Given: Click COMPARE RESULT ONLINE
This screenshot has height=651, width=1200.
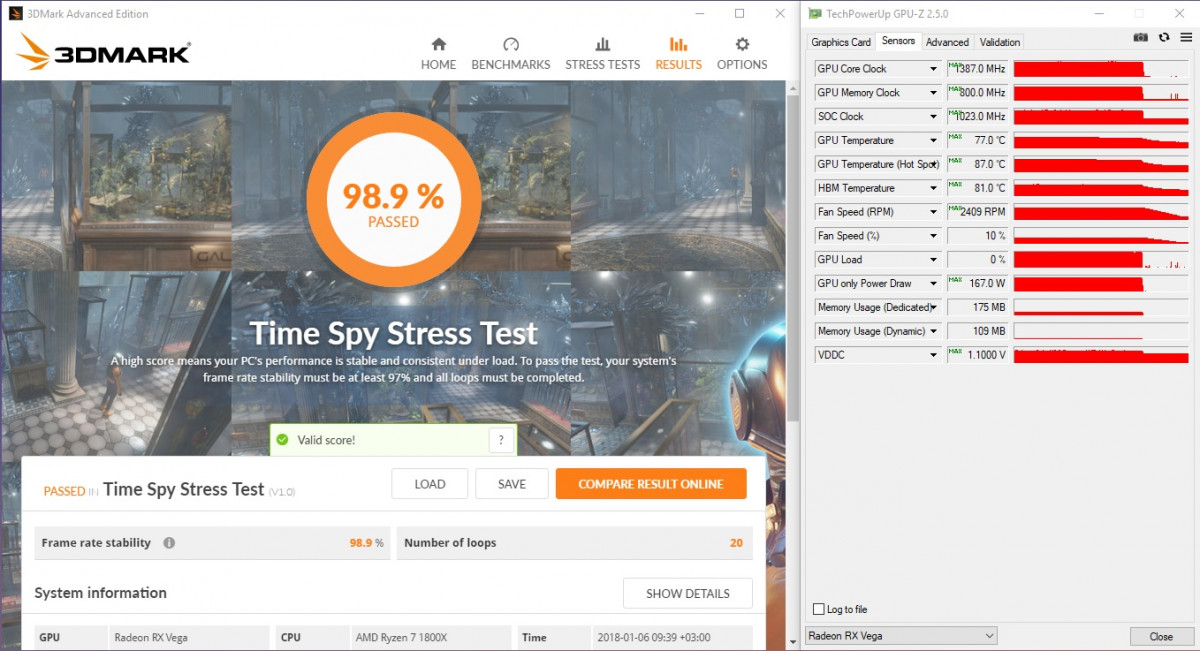Looking at the screenshot, I should 651,484.
